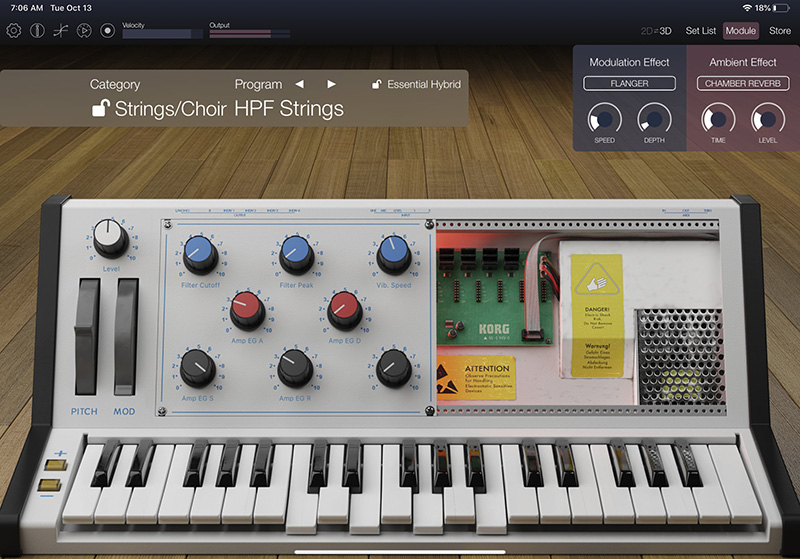800x559 pixels.
Task: Tap the MOD wheel
Action: (126, 337)
